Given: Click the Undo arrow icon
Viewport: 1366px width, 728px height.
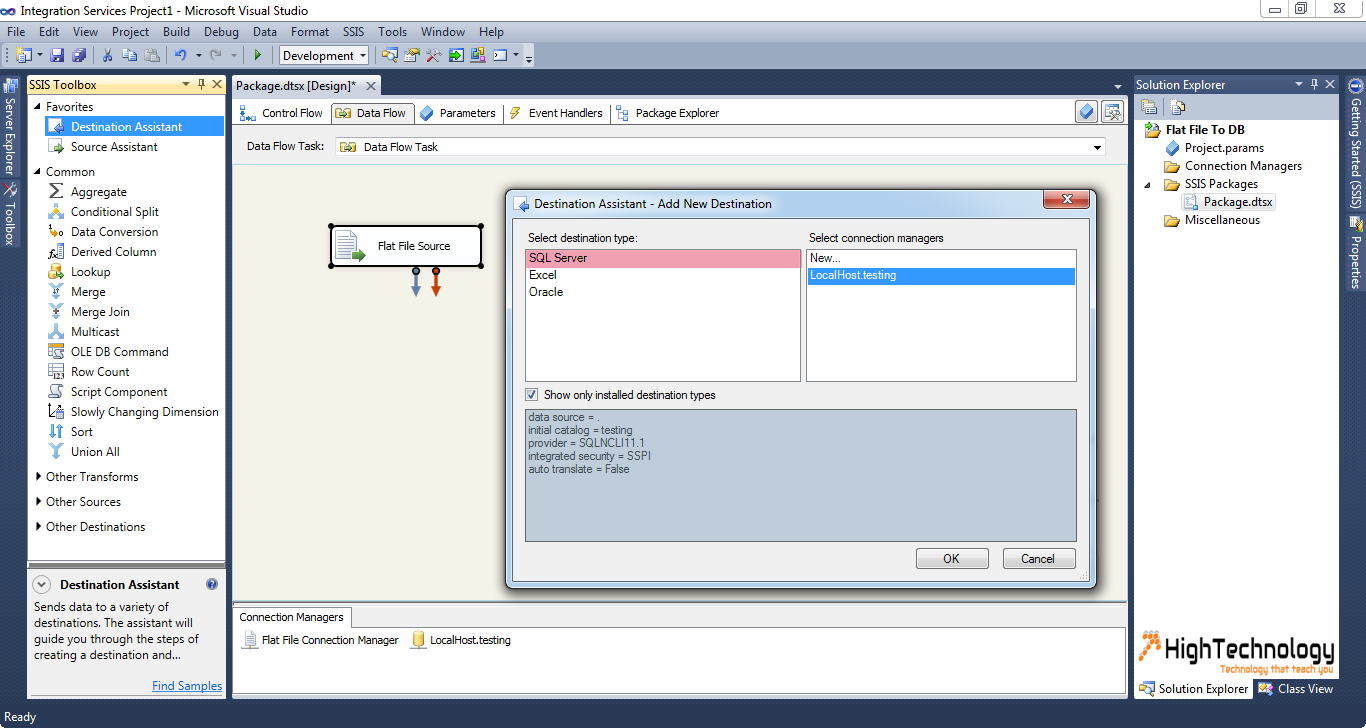Looking at the screenshot, I should pos(181,55).
